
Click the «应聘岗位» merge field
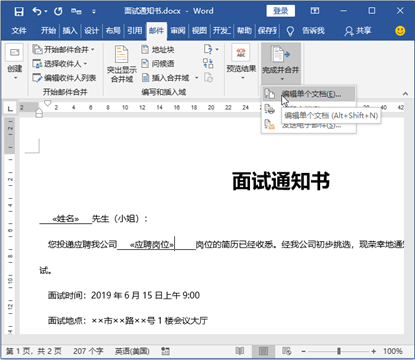click(152, 245)
